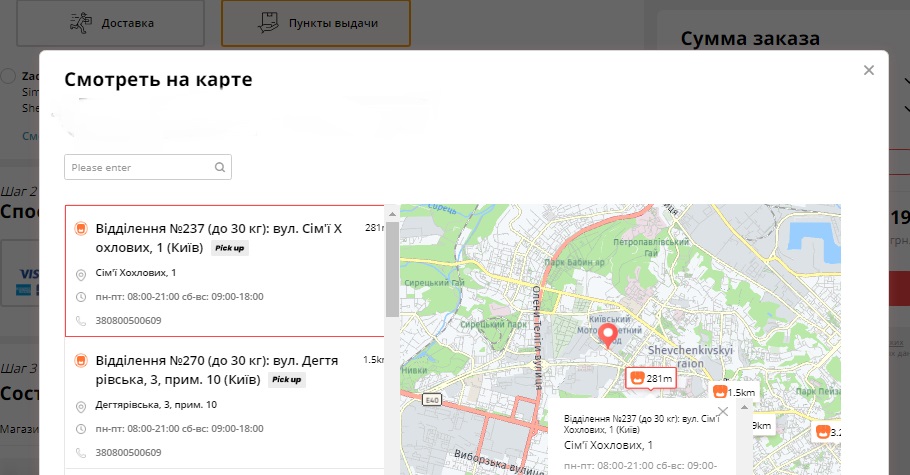Select the Пункты выдачи pickup tab
Screen dimensions: 910x475
pos(316,22)
